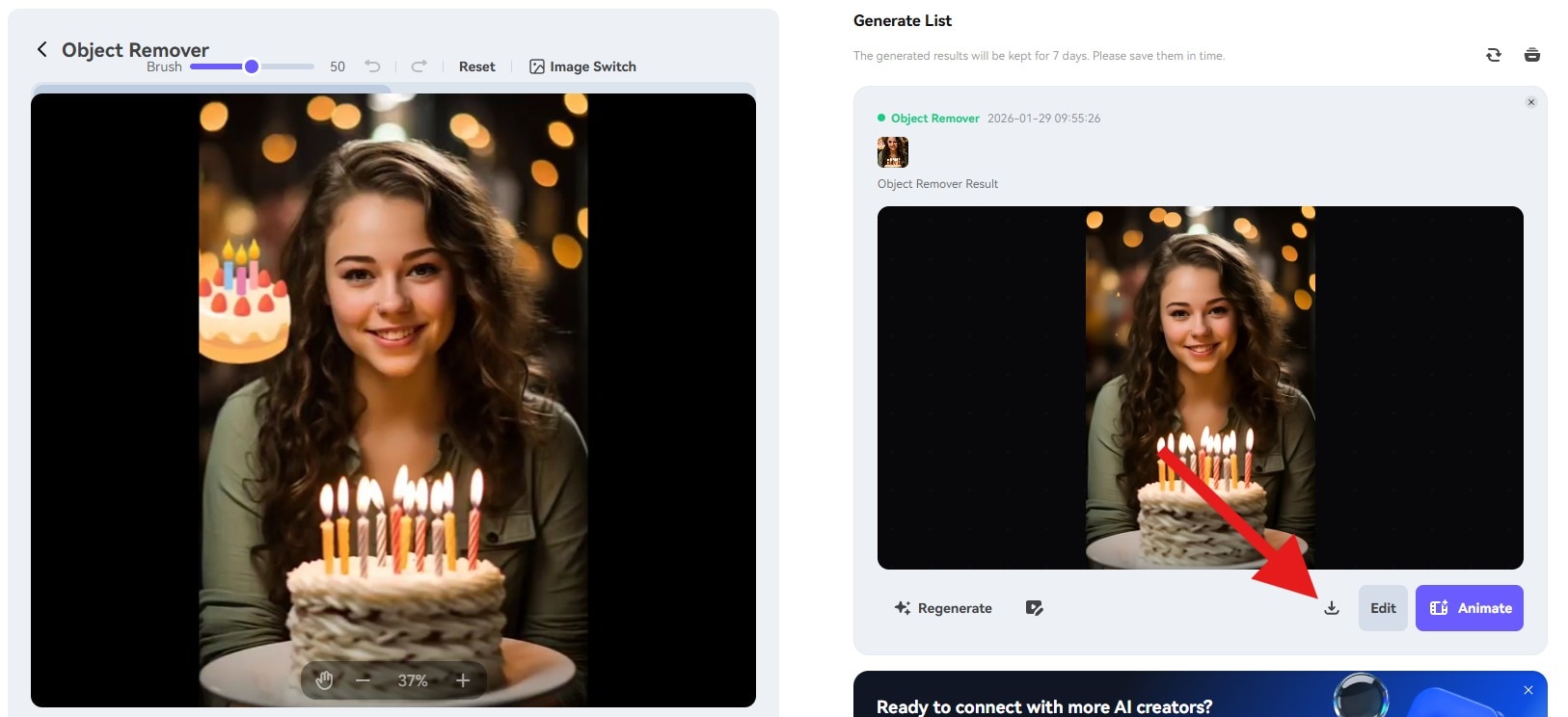Open the small source image thumbnail
The height and width of the screenshot is (717, 1568).
(892, 152)
